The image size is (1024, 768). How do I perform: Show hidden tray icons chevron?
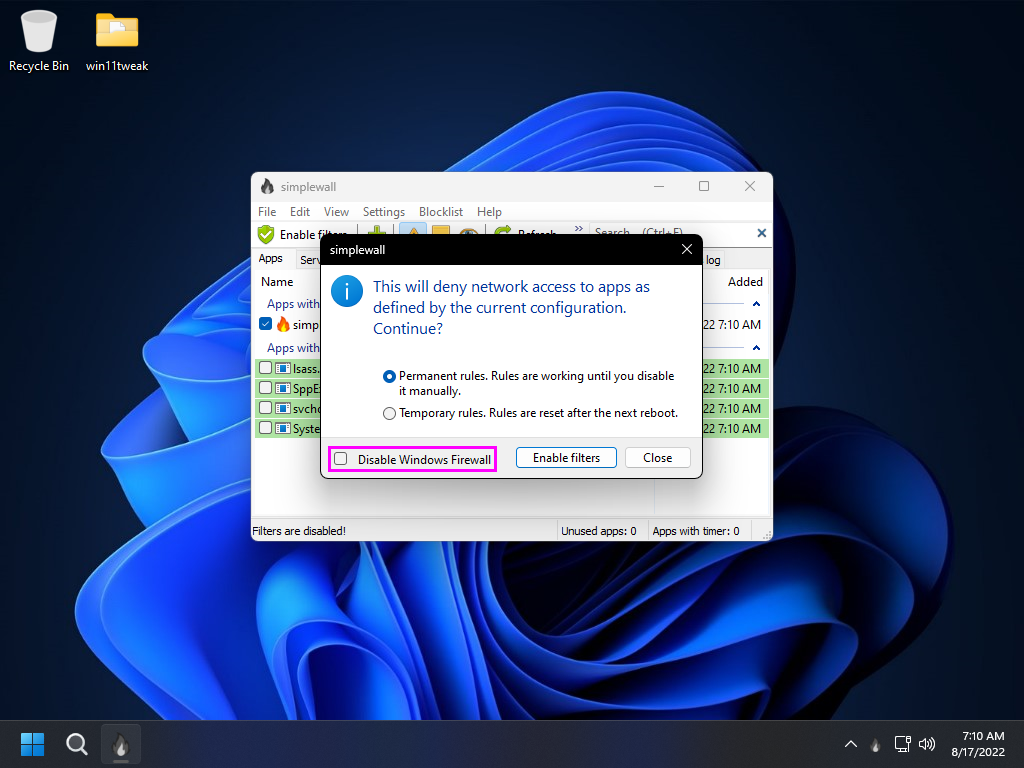pos(850,744)
